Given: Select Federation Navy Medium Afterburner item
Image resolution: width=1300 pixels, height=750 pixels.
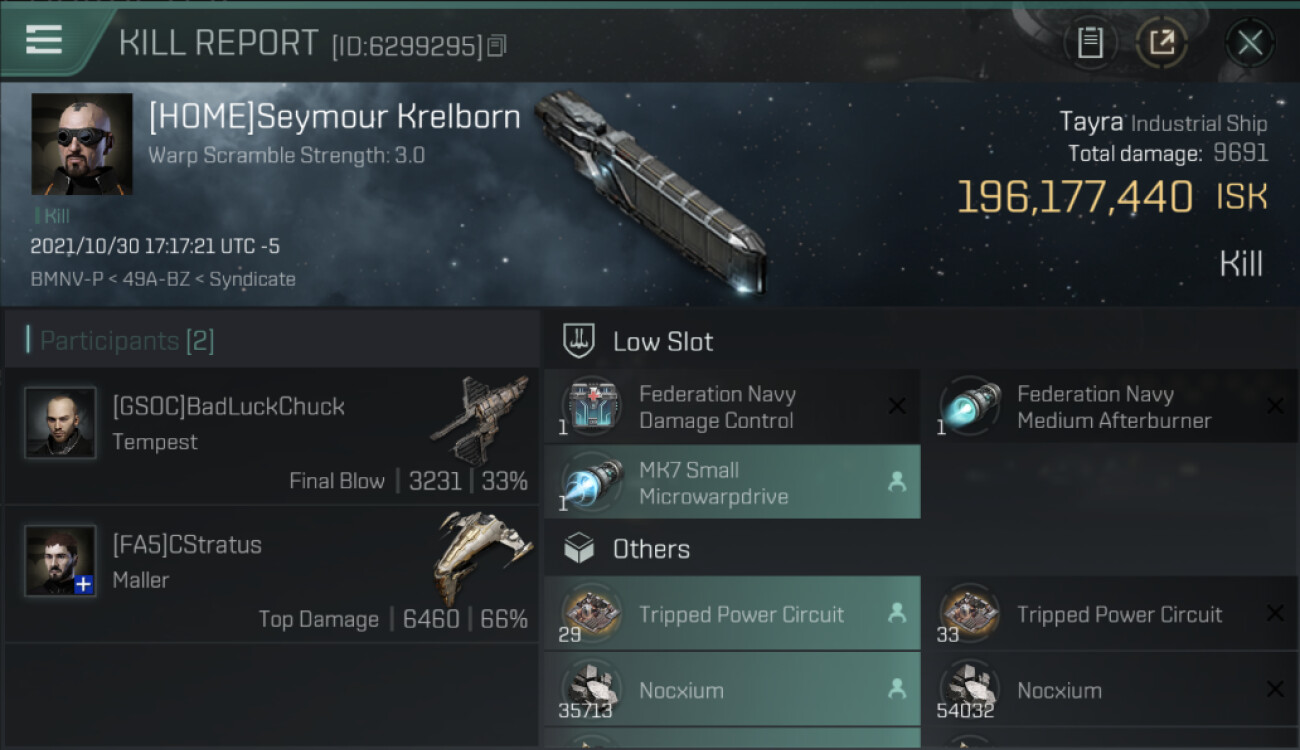Looking at the screenshot, I should [x=1110, y=407].
